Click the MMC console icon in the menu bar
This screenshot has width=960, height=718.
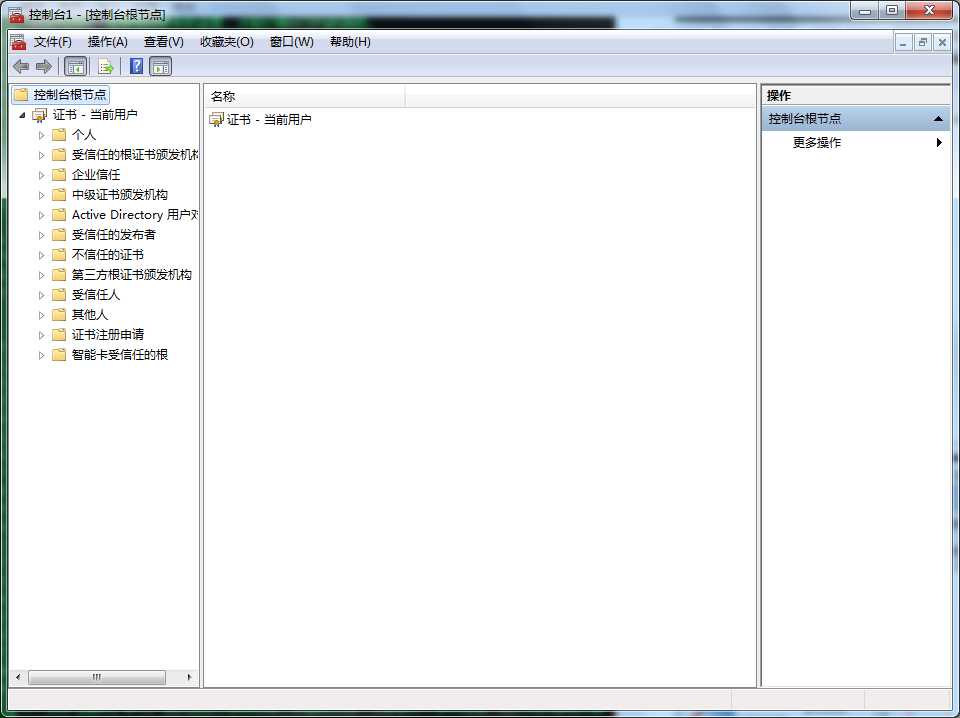pyautogui.click(x=18, y=42)
